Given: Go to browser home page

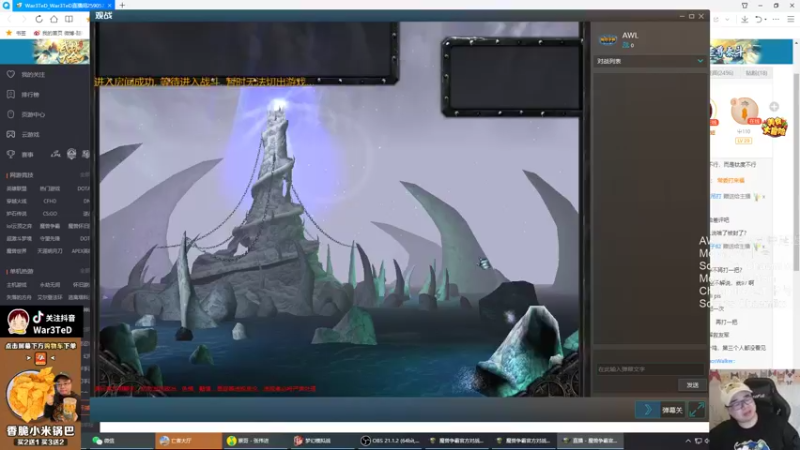Looking at the screenshot, I should [x=54, y=19].
